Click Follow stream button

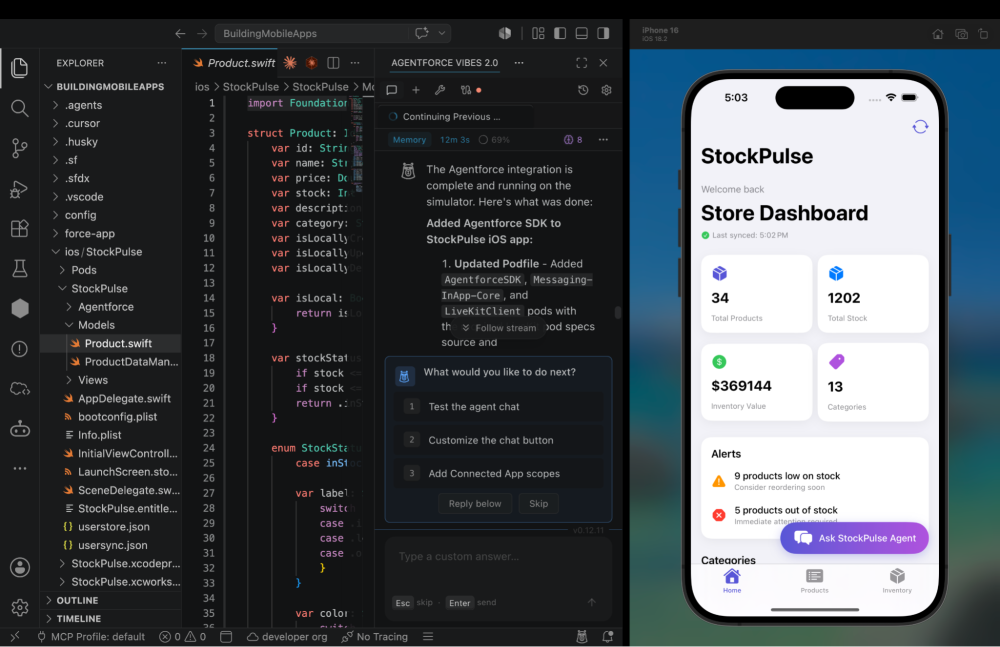click(x=498, y=328)
